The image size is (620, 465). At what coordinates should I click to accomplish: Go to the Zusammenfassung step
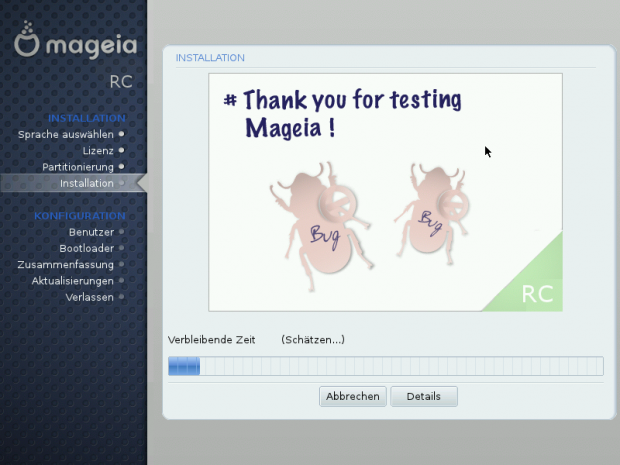pyautogui.click(x=65, y=264)
